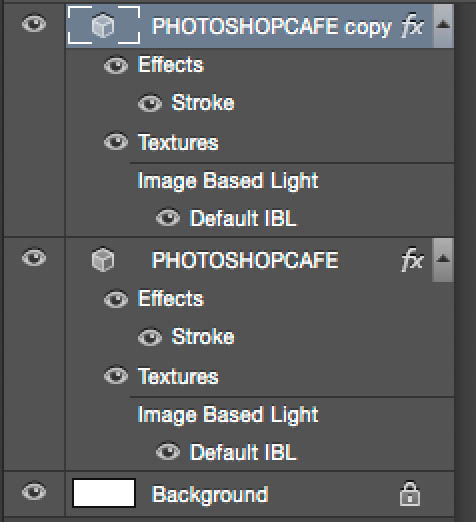Click the 3D cube thumbnail of PHOTOSHOPCAFE copy
Viewport: 476px width, 522px height.
[104, 25]
